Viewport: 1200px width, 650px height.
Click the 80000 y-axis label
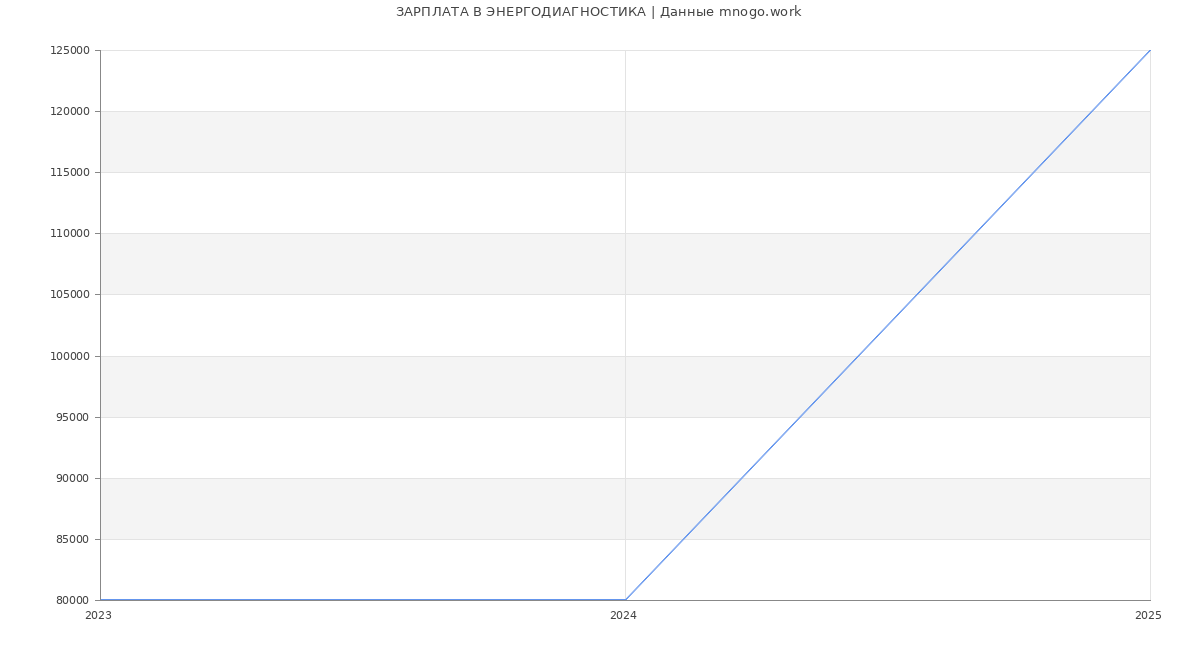pyautogui.click(x=73, y=600)
